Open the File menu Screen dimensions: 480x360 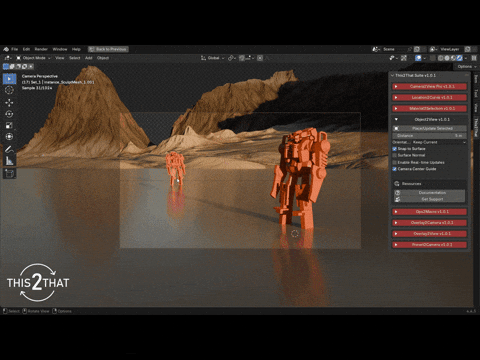point(14,49)
